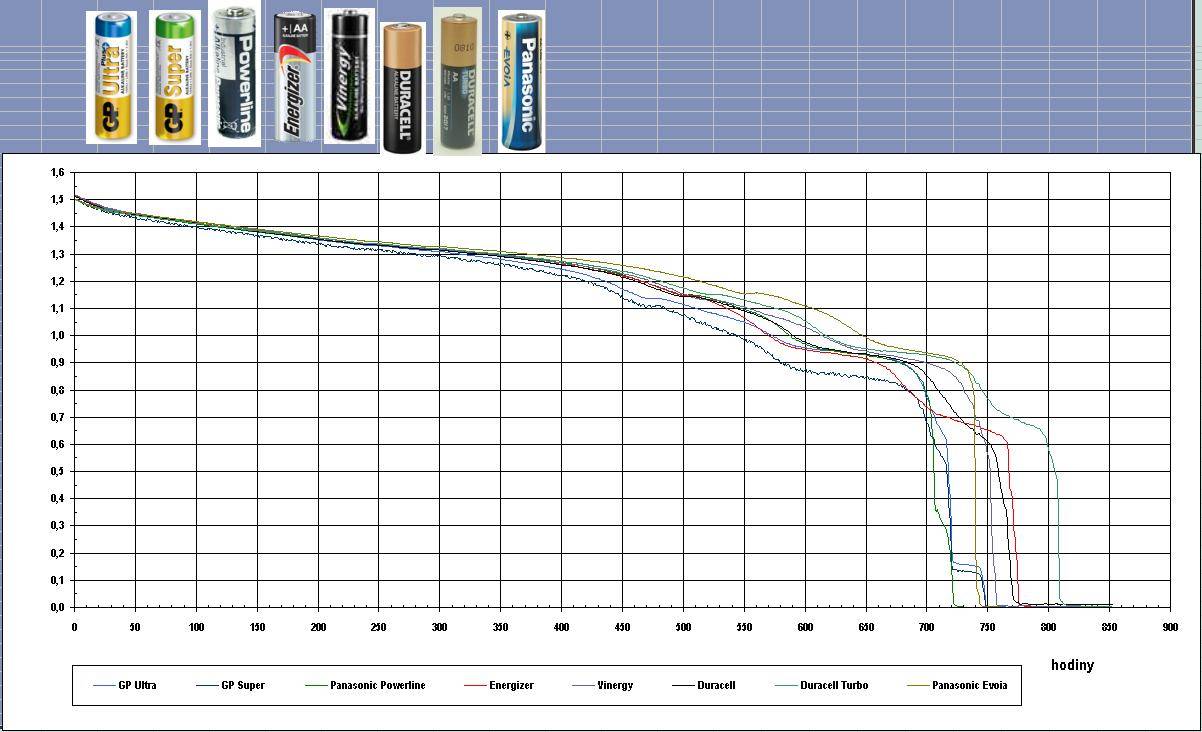
Task: Select the 850 hours axis label
Action: 1109,627
